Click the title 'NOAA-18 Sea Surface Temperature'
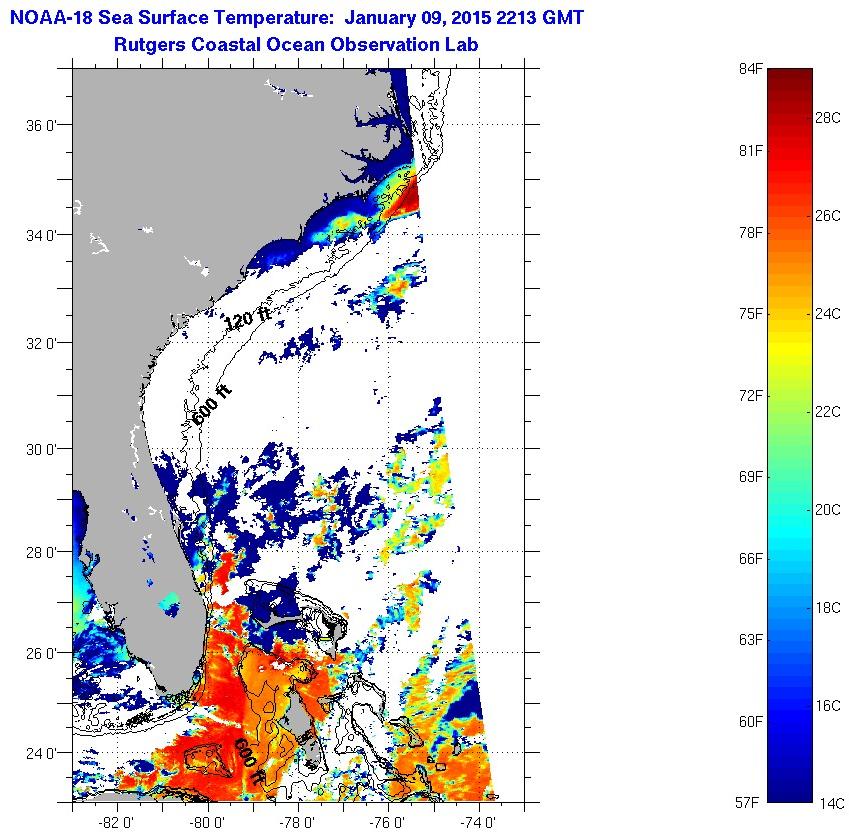The image size is (849, 832). point(172,18)
